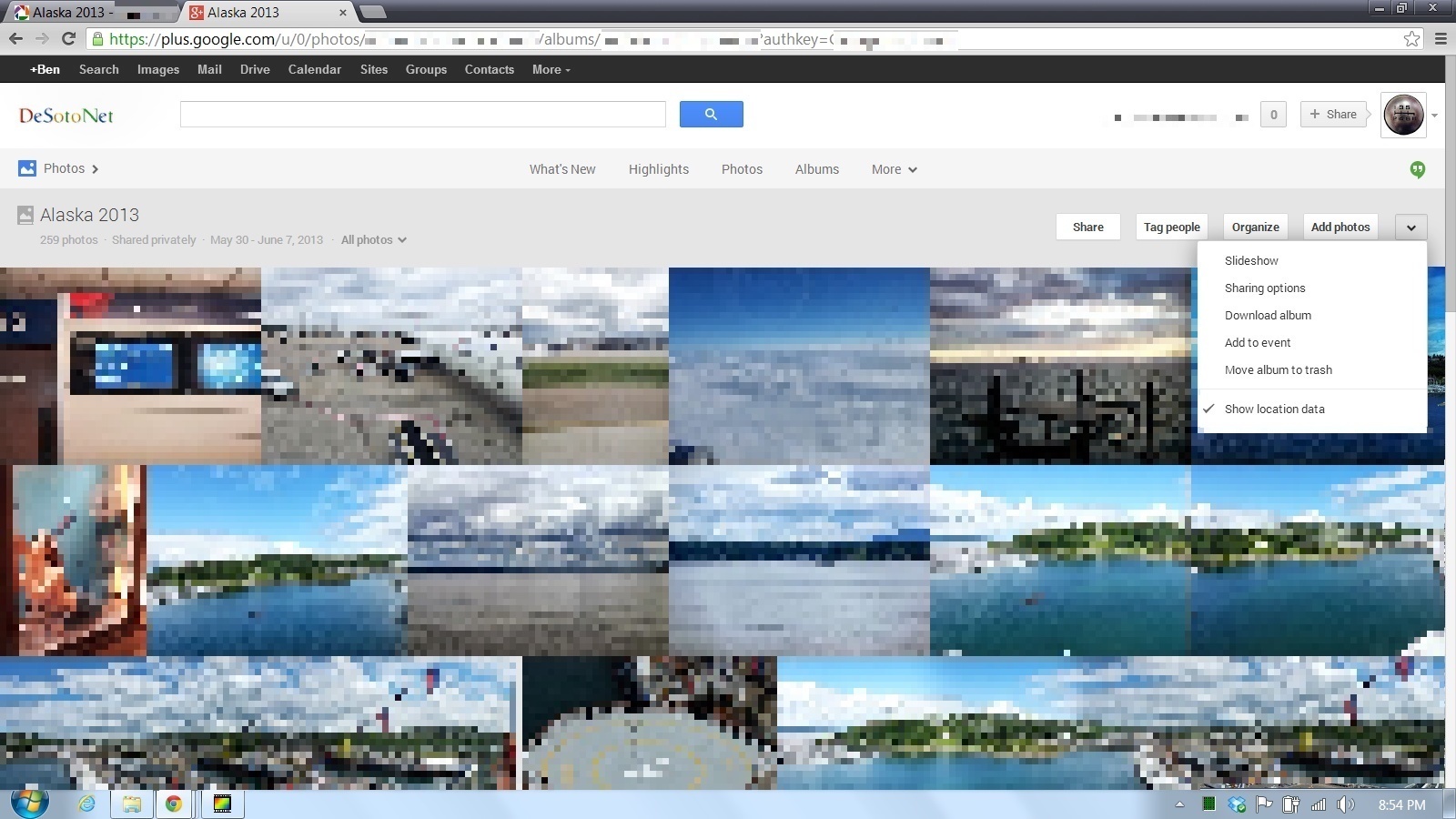Bookmark this page with the star icon

tap(1411, 38)
